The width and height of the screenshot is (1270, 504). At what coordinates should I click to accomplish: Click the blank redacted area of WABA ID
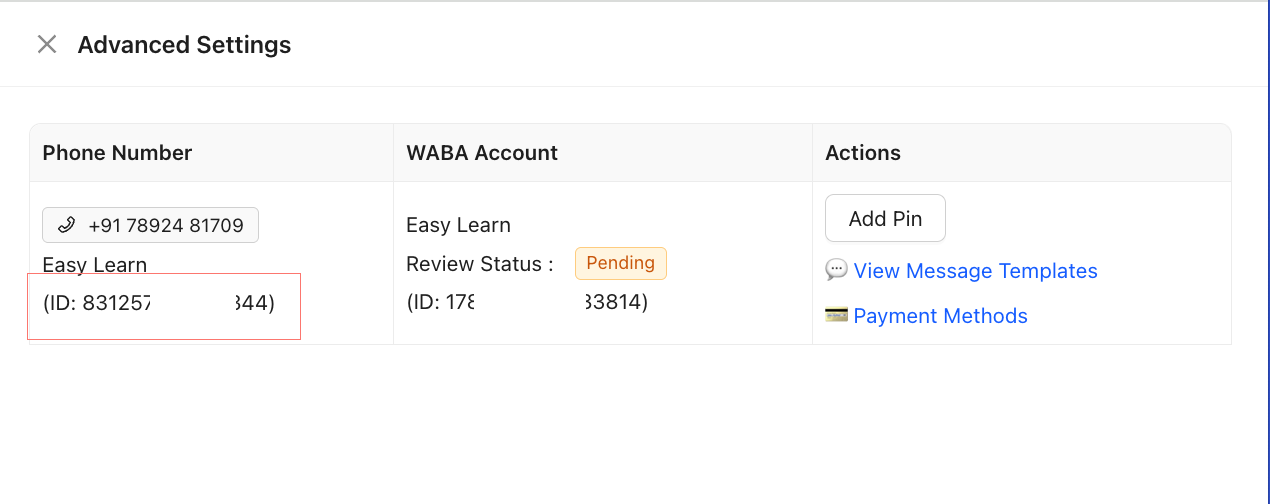[526, 302]
